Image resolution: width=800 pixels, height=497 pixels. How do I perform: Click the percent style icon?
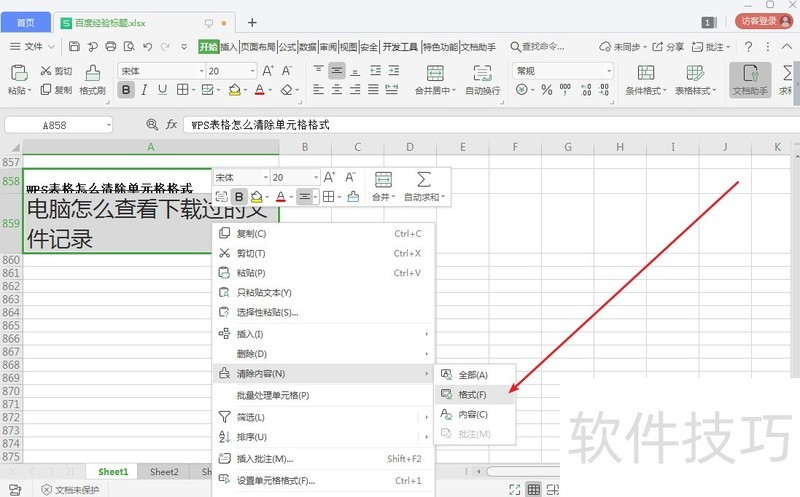[x=547, y=90]
